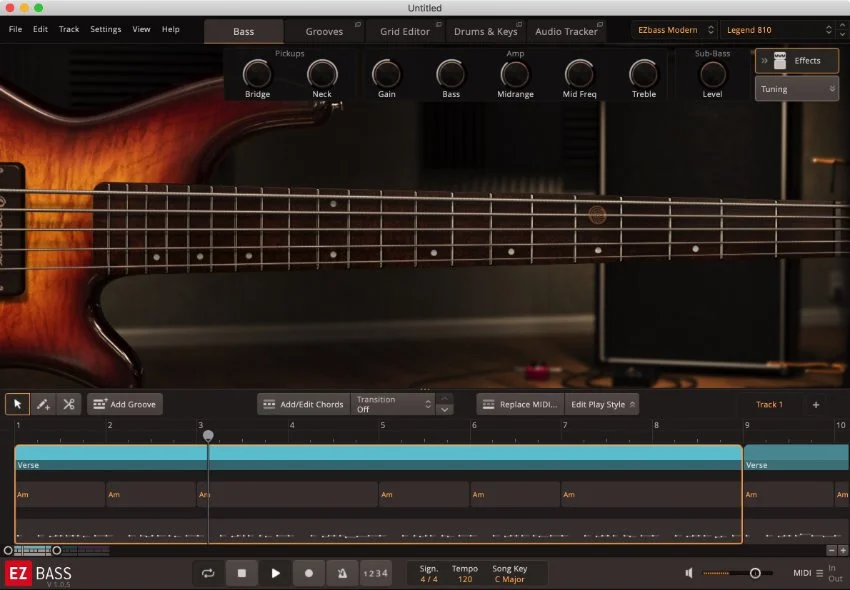This screenshot has height=590, width=850.
Task: Click Replace MIDI button
Action: coord(520,404)
